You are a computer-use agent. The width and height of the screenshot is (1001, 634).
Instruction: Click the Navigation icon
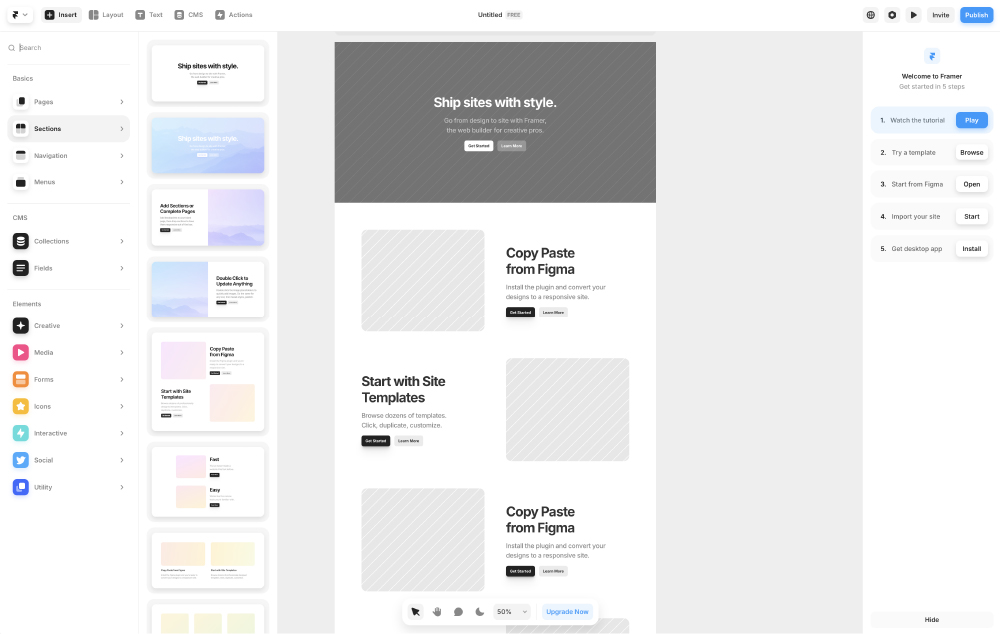pos(21,155)
